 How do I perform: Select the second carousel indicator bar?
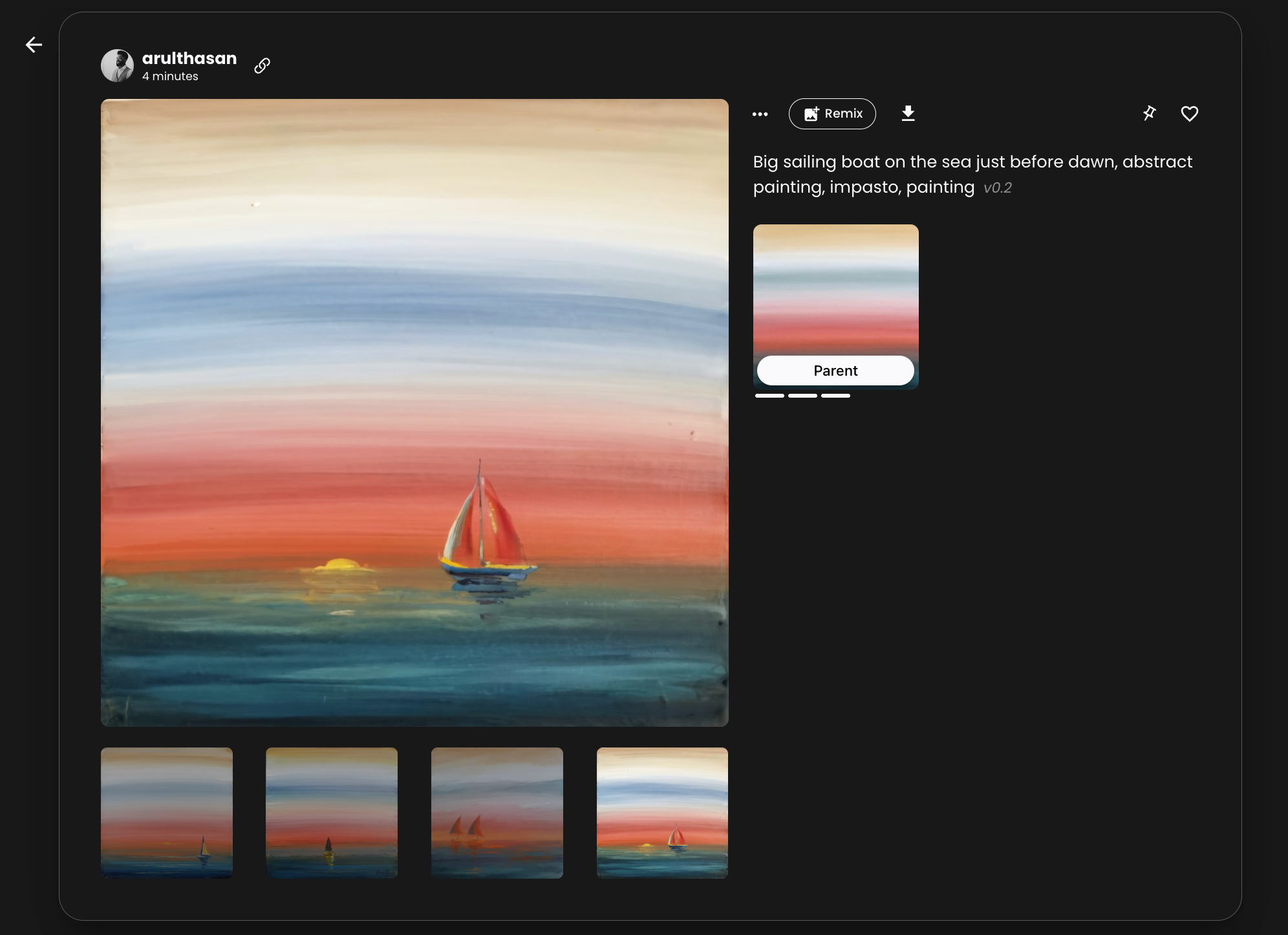click(x=802, y=395)
